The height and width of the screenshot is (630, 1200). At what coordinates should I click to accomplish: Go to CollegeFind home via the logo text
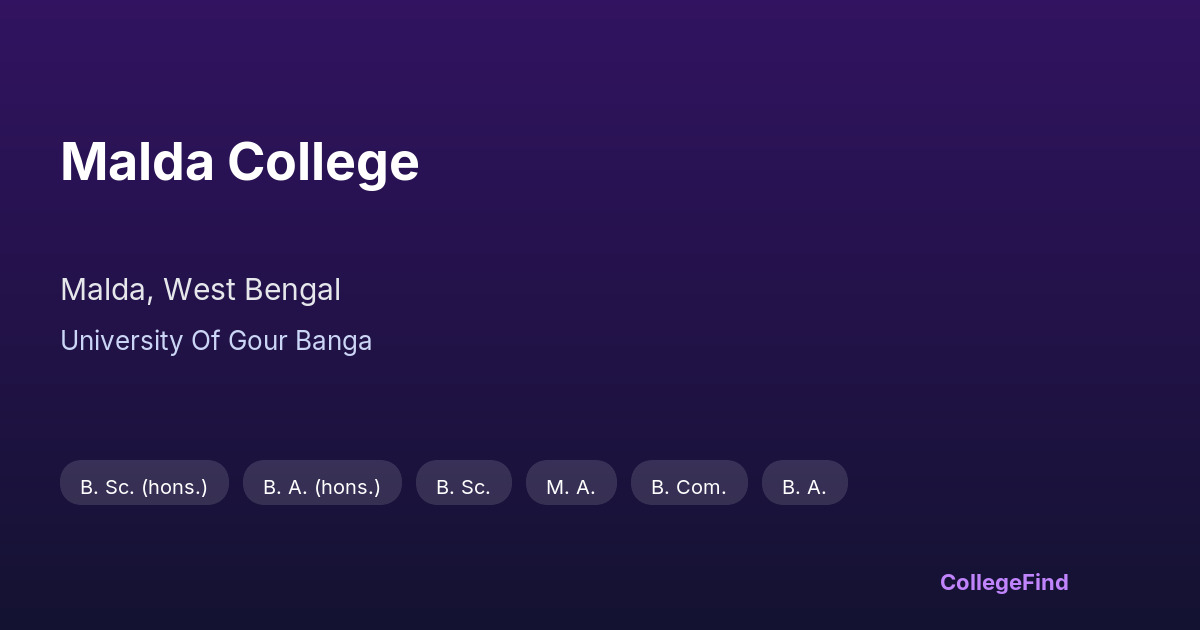1004,582
